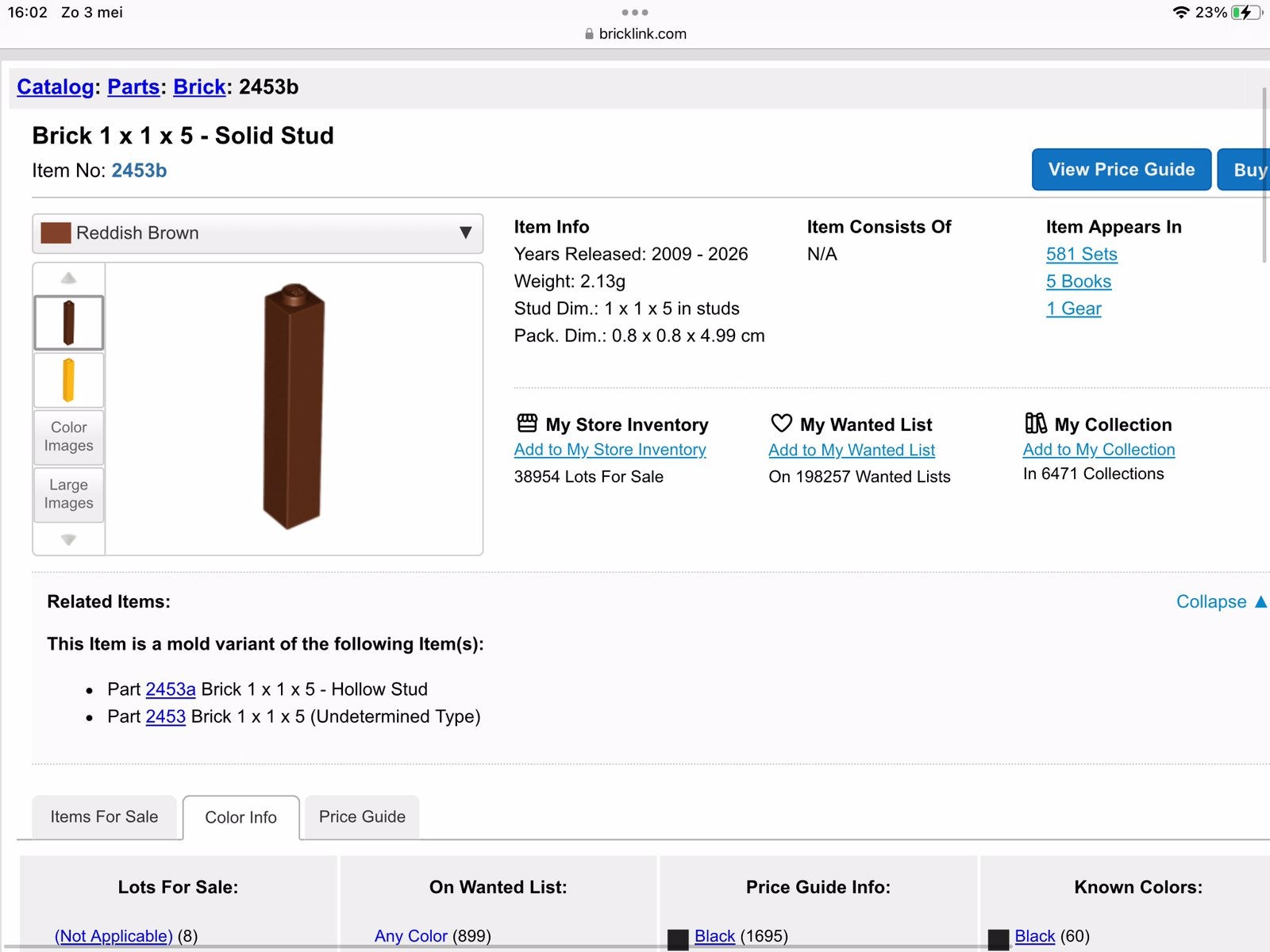Open the 1 Gear link
The width and height of the screenshot is (1270, 952).
point(1073,309)
